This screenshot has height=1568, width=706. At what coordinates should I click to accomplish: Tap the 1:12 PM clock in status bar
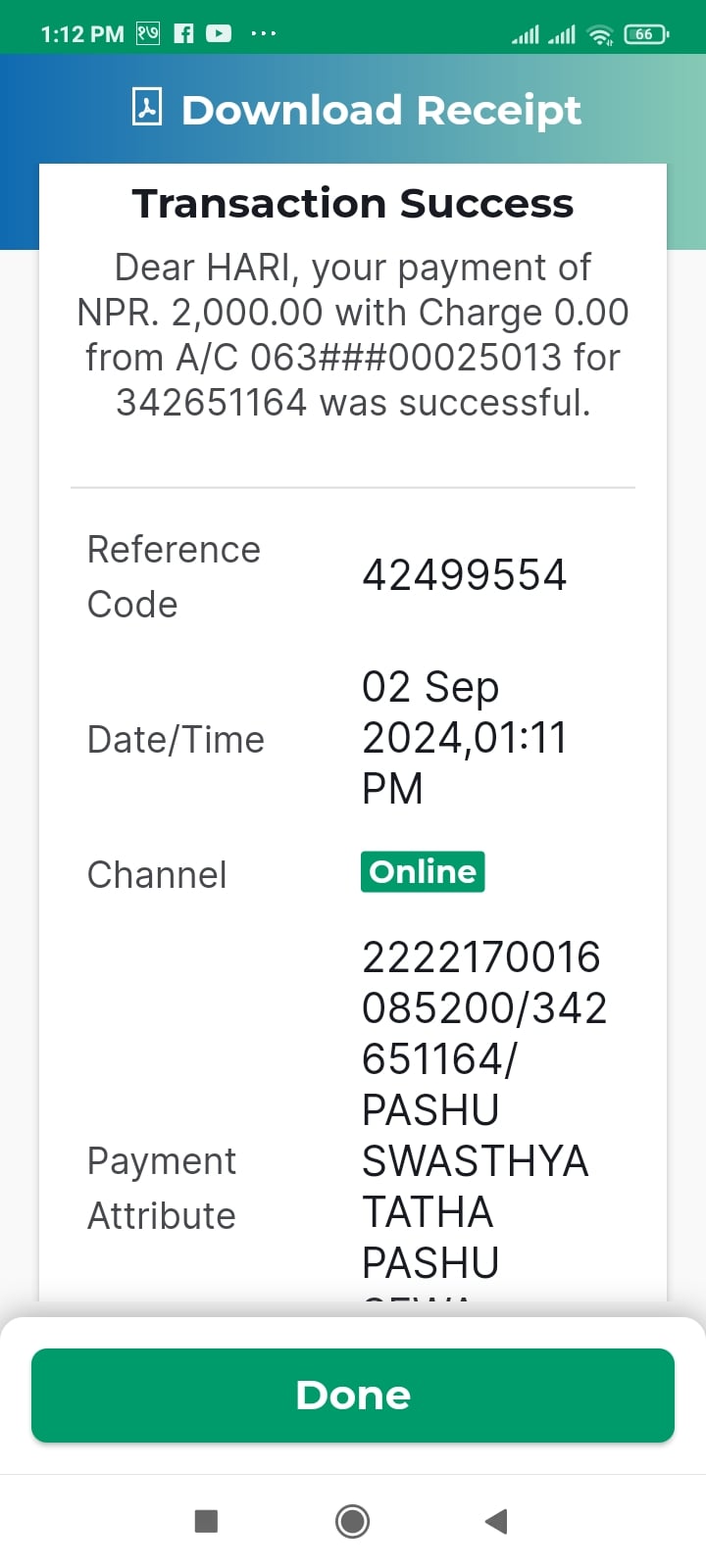click(82, 34)
